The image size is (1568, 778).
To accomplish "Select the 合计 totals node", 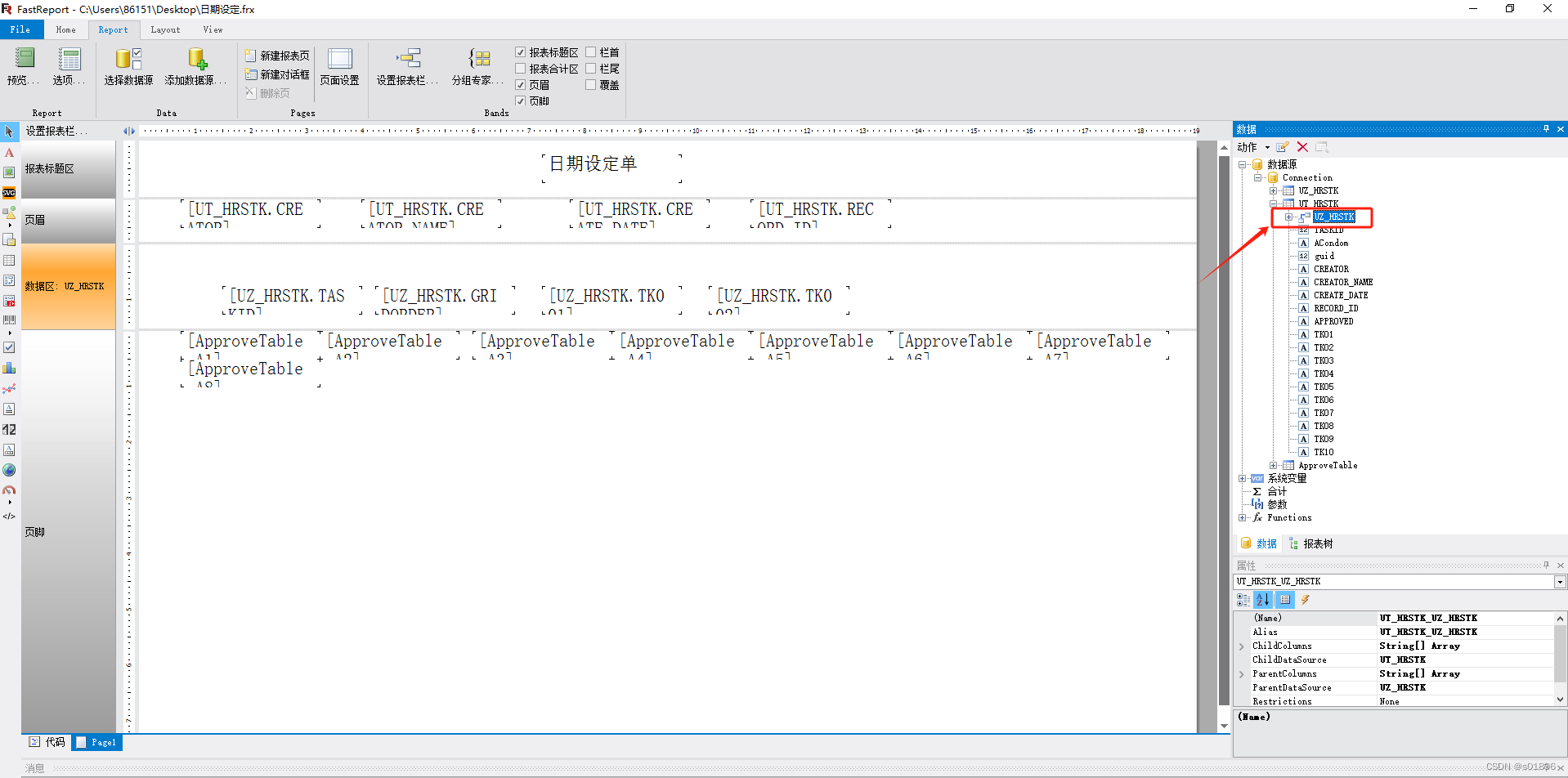I will (x=1277, y=491).
